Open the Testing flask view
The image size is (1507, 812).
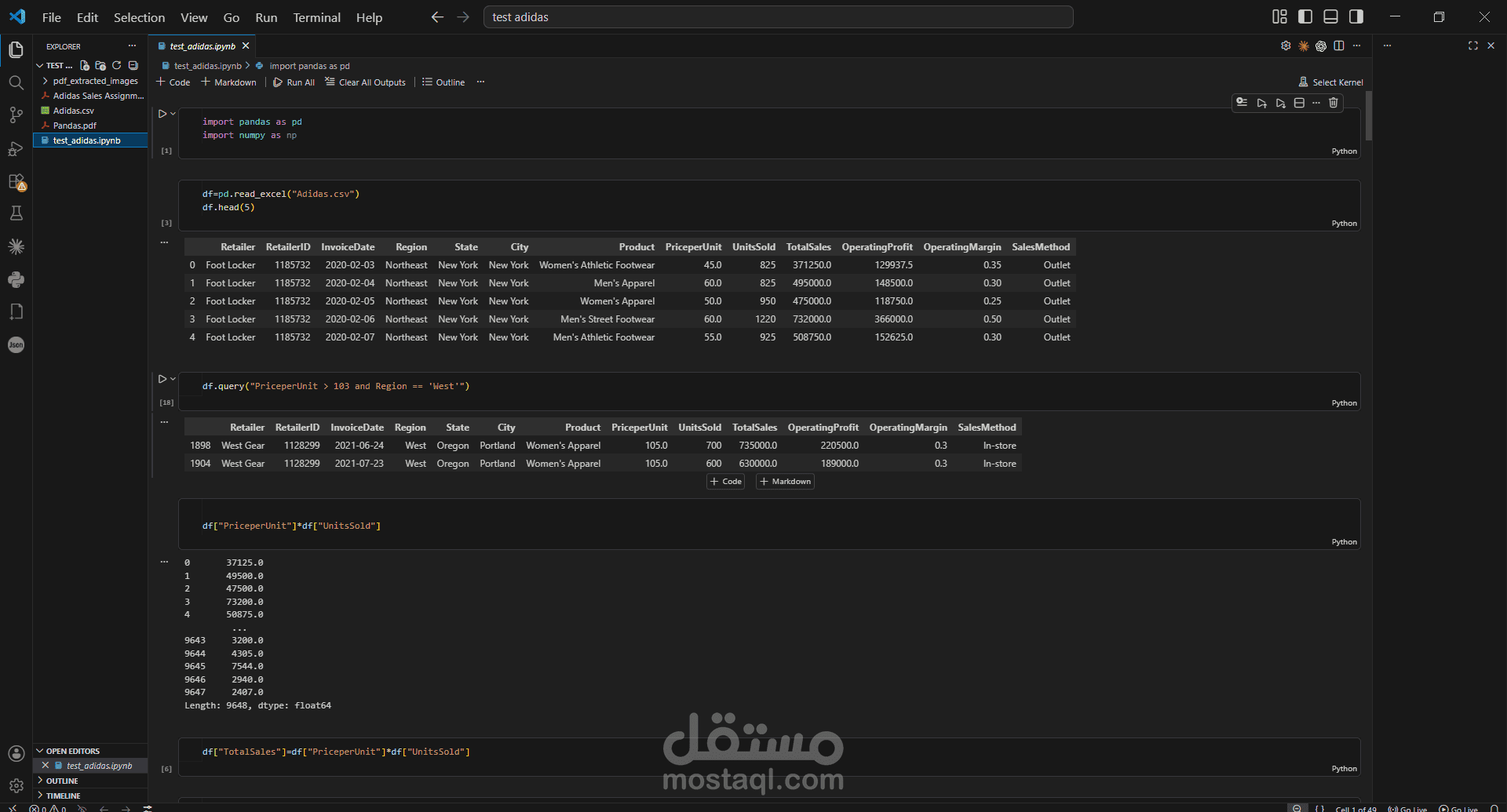[x=16, y=213]
